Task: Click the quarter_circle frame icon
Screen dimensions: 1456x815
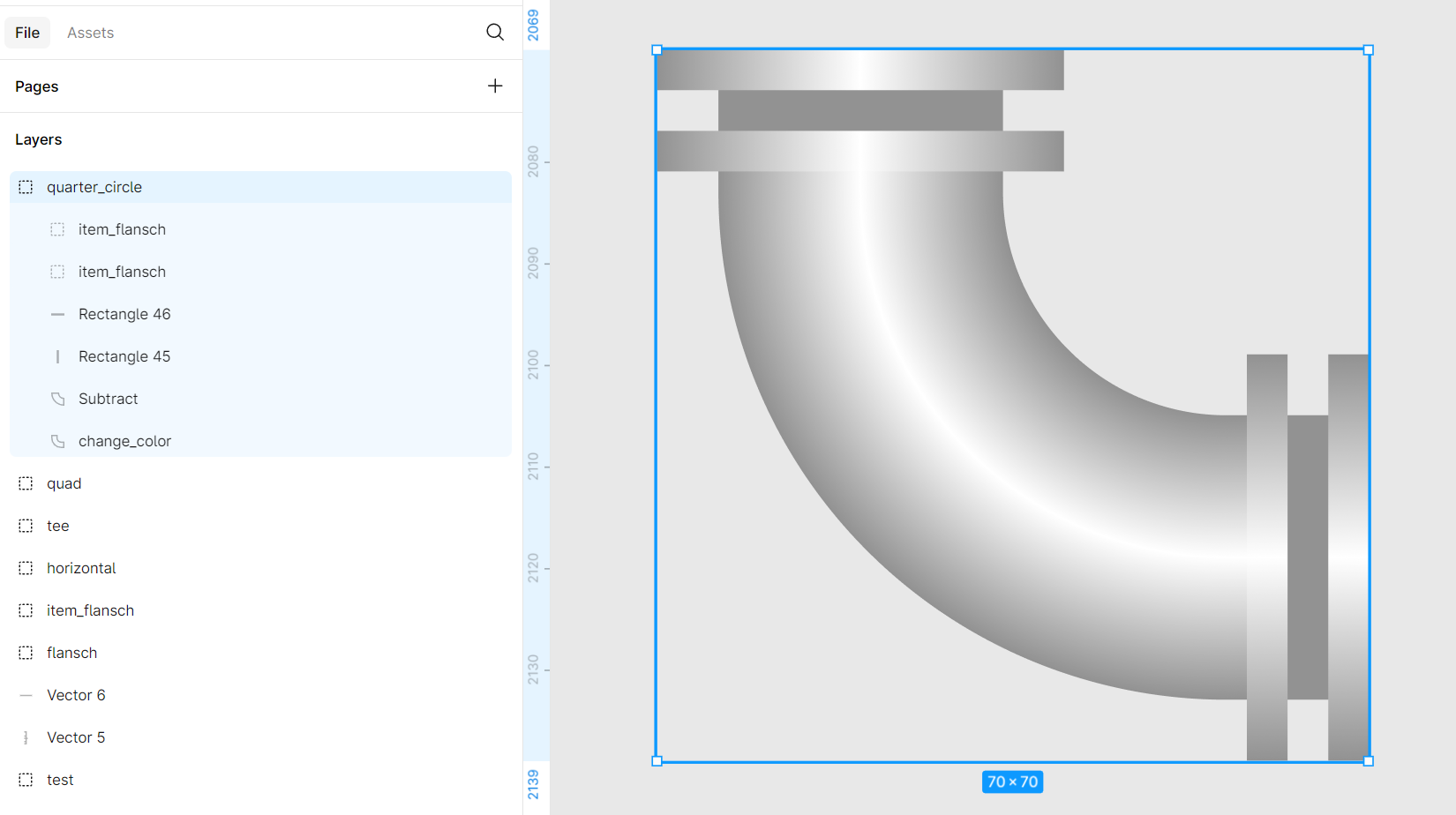Action: click(x=26, y=187)
